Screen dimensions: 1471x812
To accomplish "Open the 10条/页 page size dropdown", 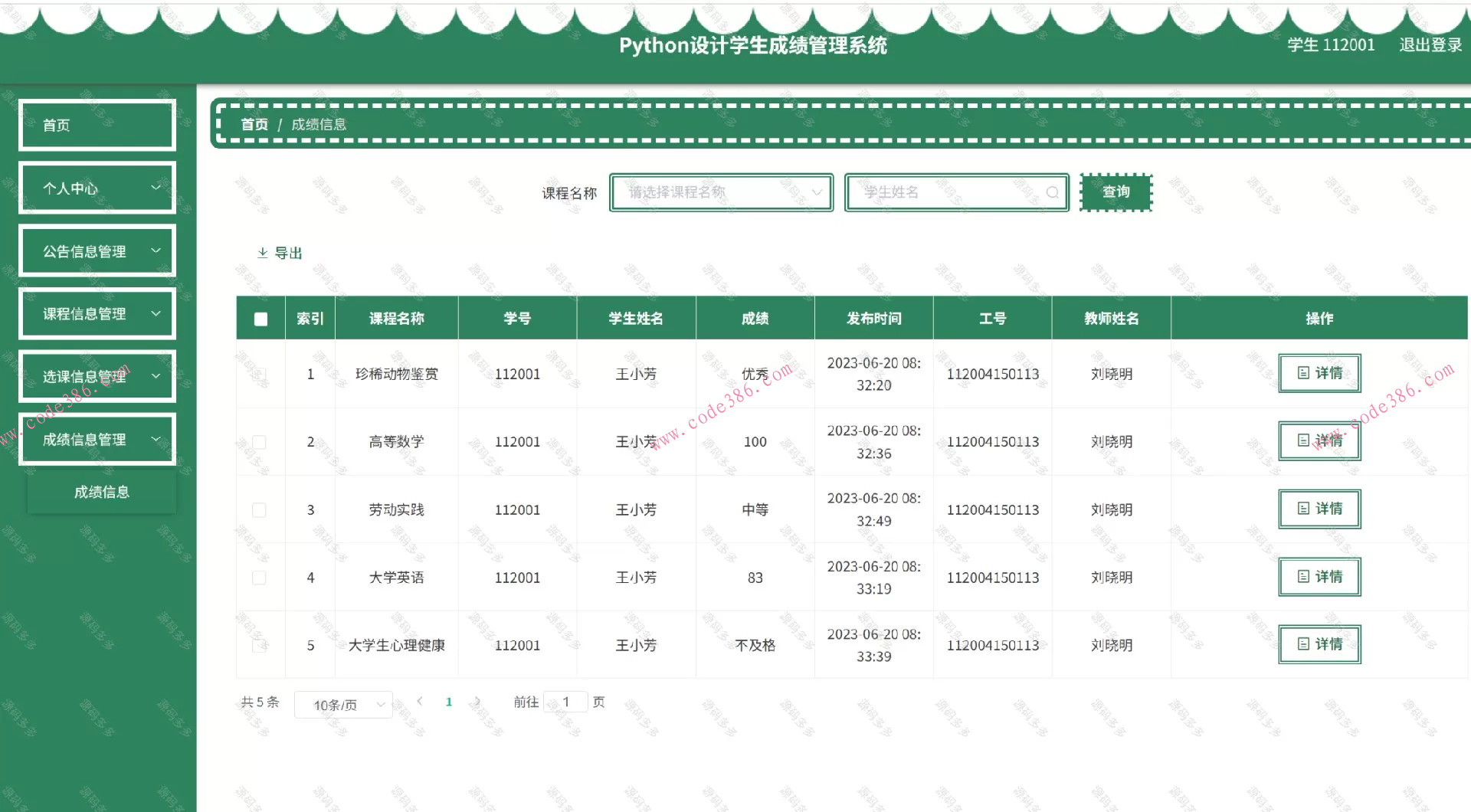I will (x=342, y=704).
